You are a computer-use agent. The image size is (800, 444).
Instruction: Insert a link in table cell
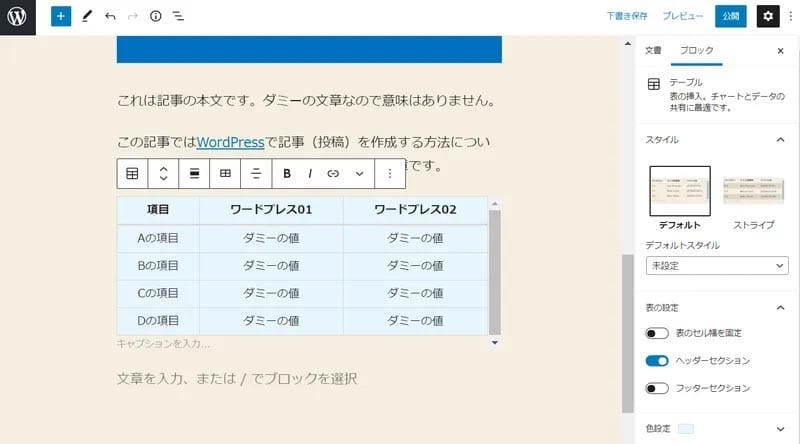tap(333, 173)
